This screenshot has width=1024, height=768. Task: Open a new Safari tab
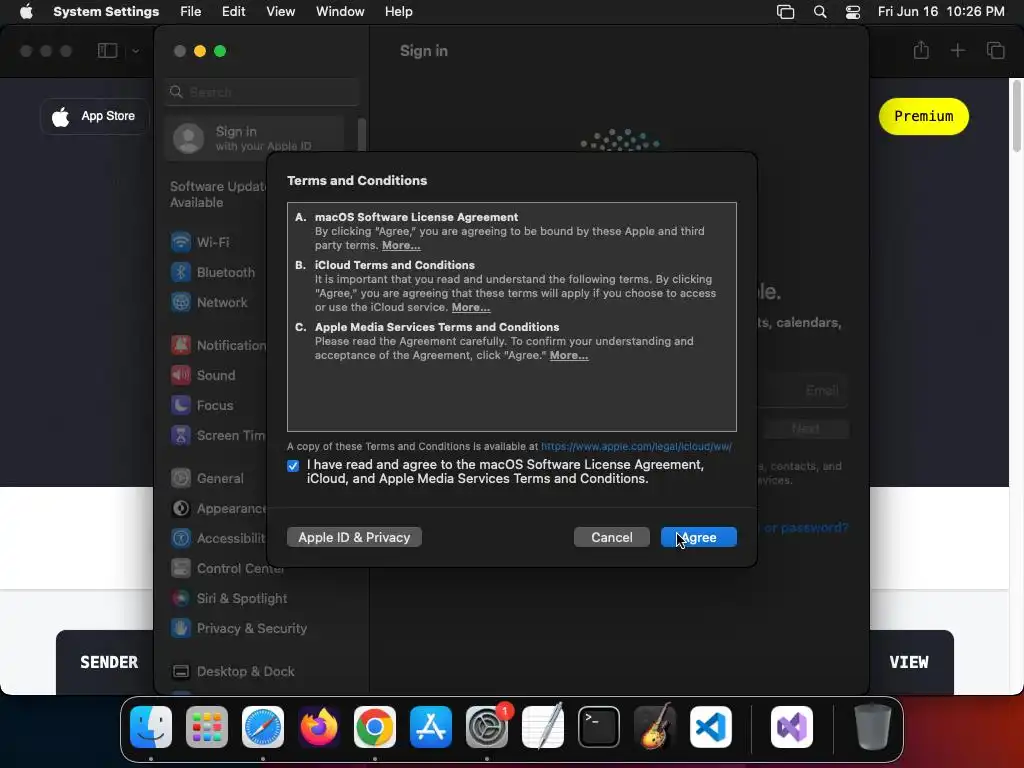pyautogui.click(x=957, y=50)
